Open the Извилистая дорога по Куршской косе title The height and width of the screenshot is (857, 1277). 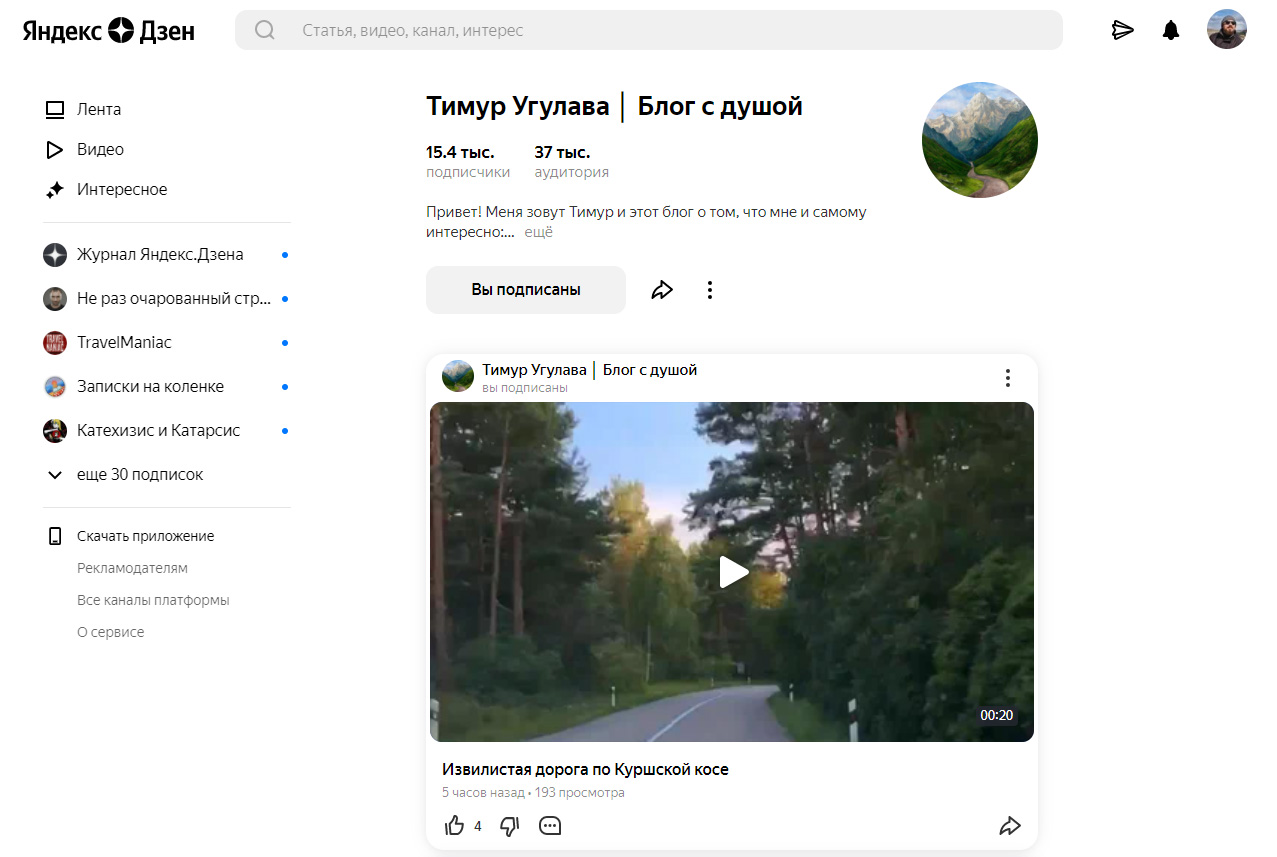point(586,770)
